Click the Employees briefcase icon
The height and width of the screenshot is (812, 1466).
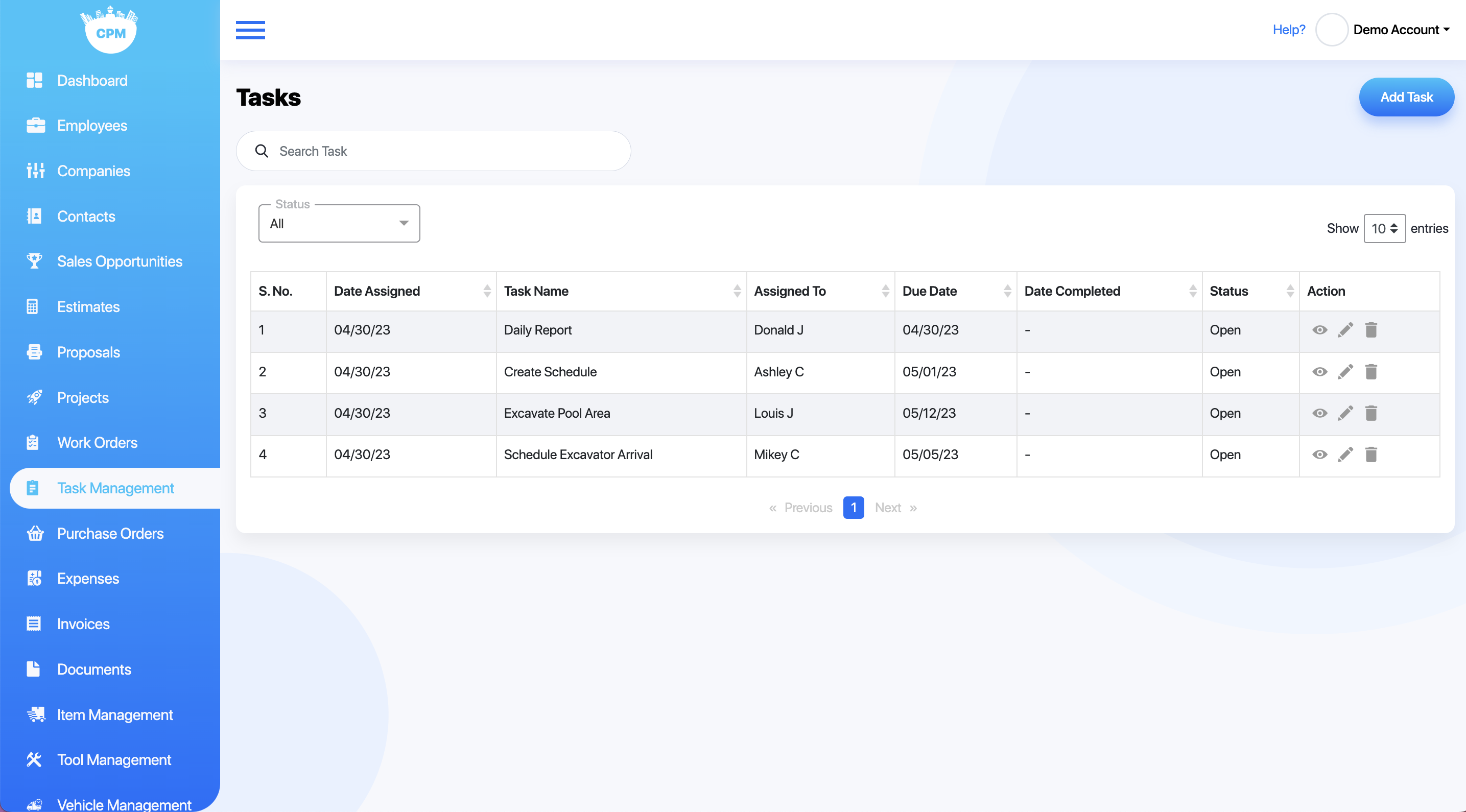click(35, 125)
